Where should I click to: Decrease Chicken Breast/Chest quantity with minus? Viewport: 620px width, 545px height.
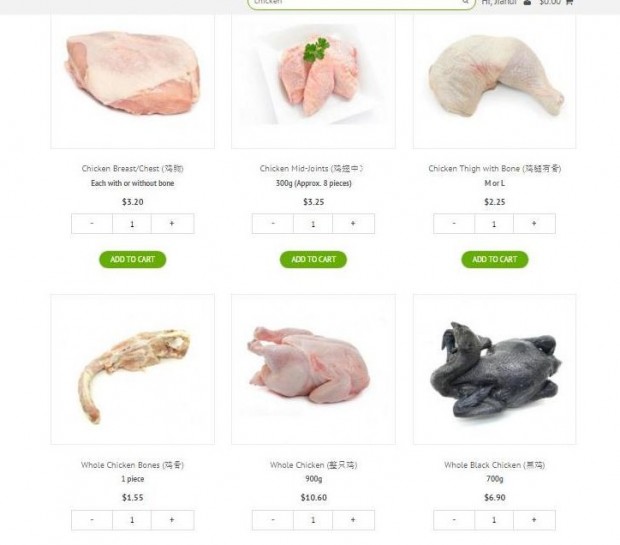pyautogui.click(x=92, y=224)
